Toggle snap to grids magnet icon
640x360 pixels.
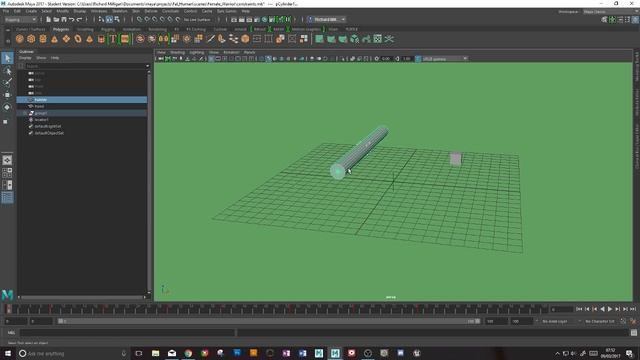(x=140, y=19)
